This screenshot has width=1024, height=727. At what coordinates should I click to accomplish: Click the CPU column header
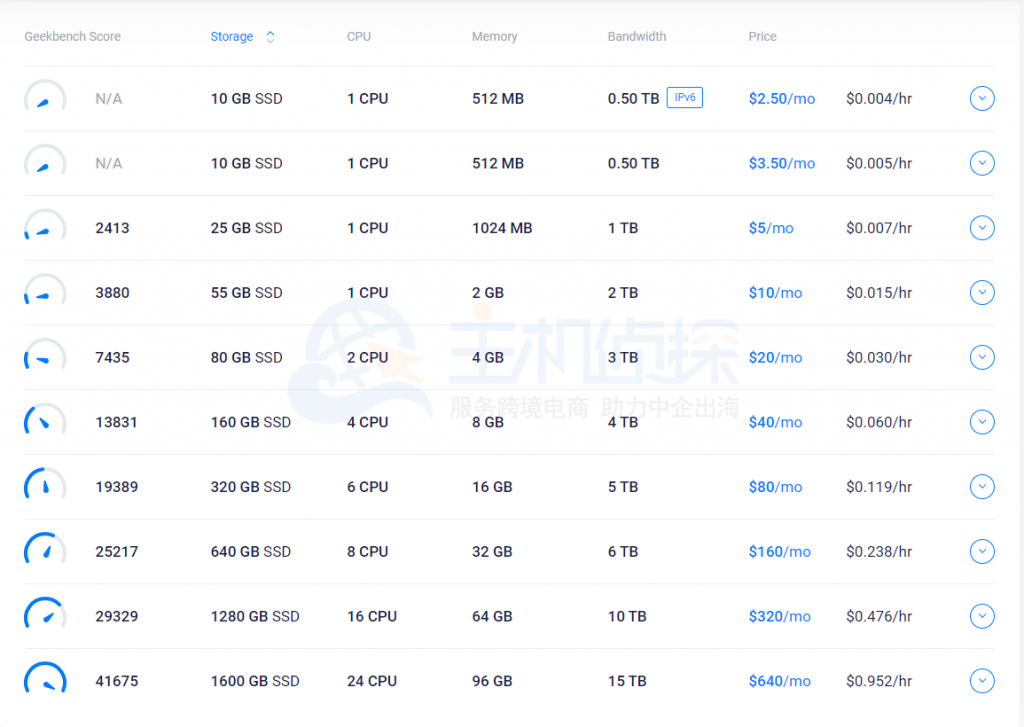359,36
